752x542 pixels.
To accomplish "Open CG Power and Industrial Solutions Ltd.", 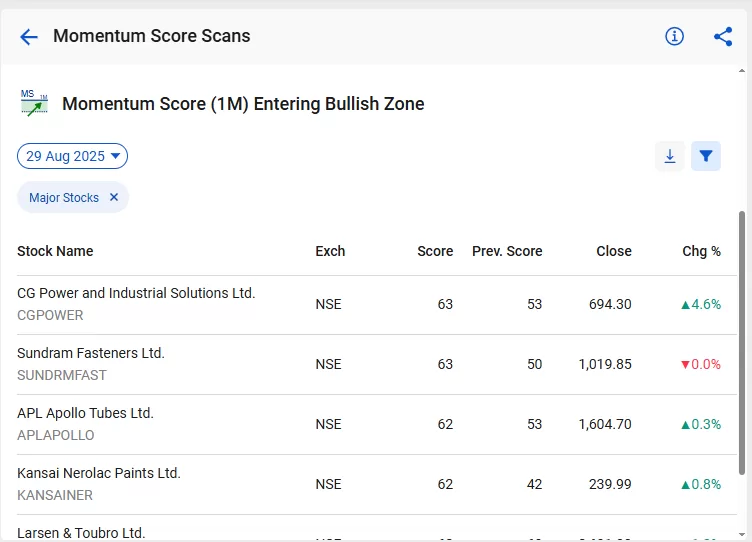I will pyautogui.click(x=136, y=293).
